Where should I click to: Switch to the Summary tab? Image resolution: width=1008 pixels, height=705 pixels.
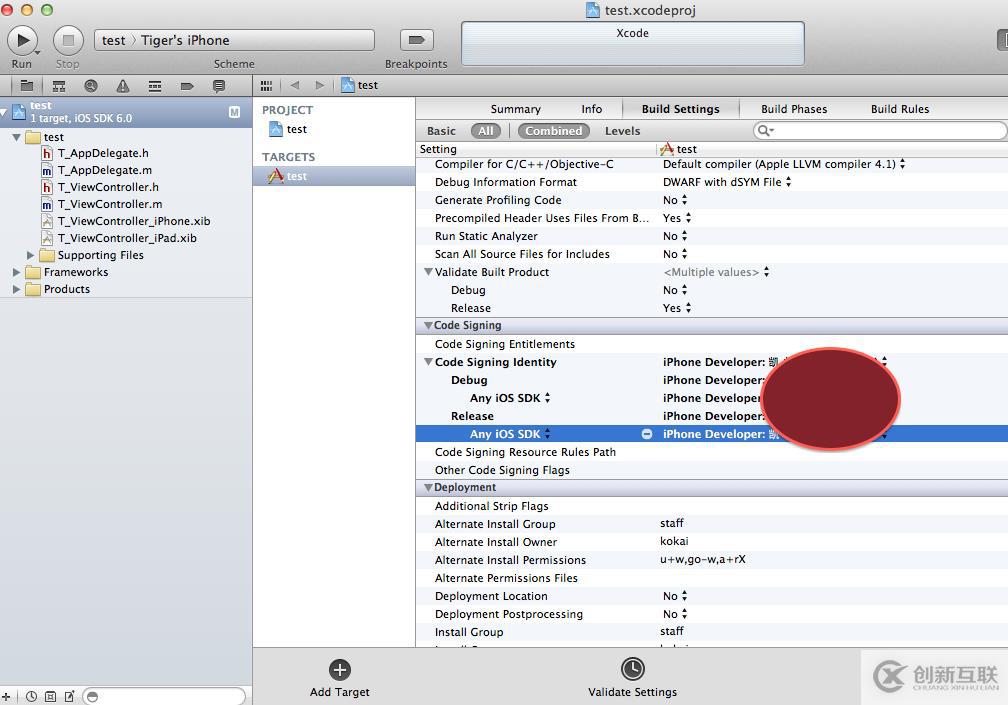pyautogui.click(x=516, y=109)
